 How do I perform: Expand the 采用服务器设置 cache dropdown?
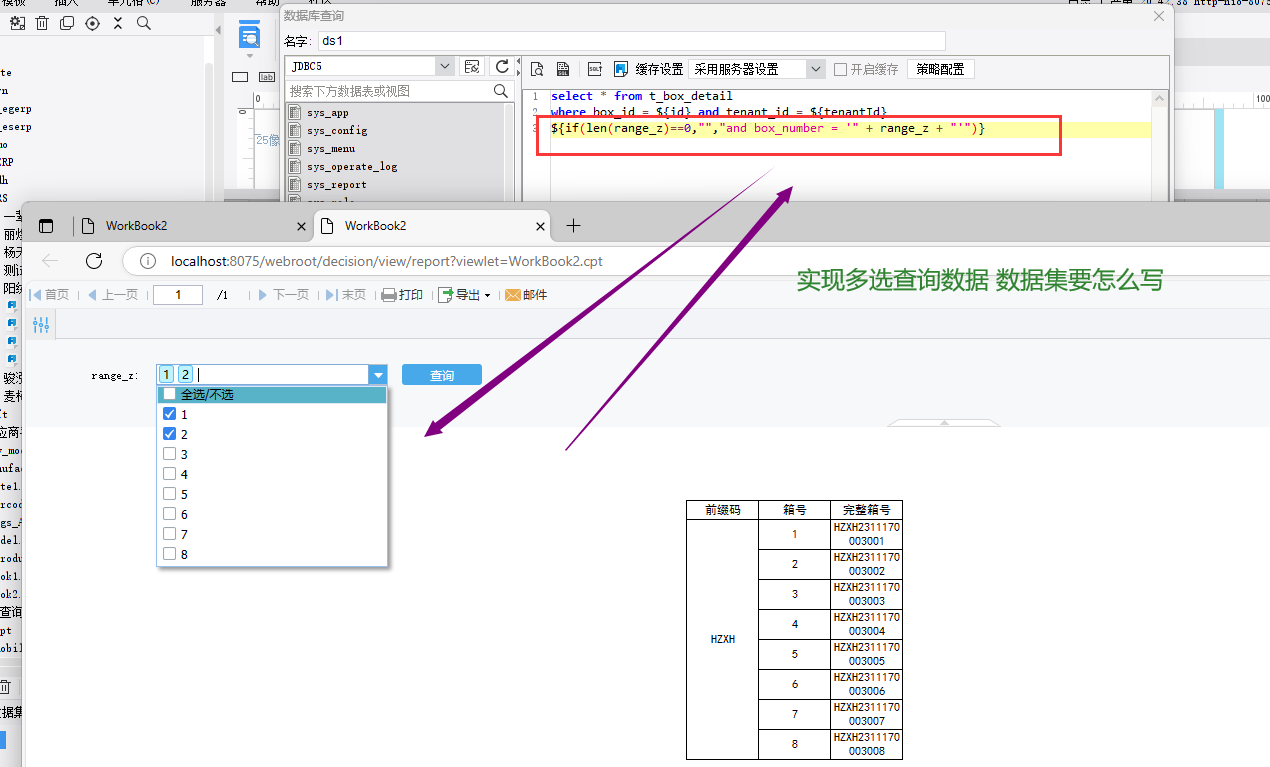pos(816,69)
